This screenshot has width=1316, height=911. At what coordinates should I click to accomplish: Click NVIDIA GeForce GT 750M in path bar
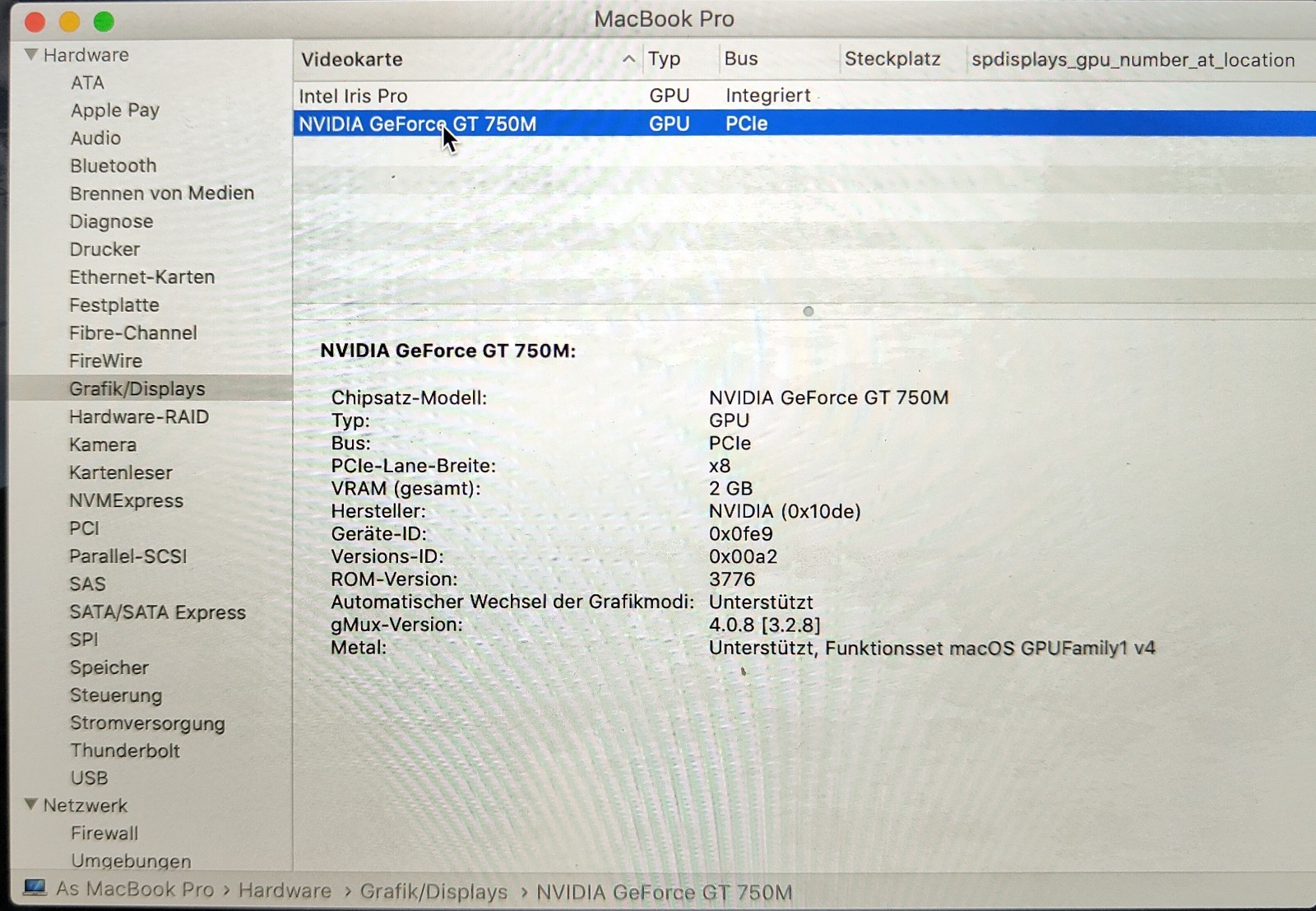pyautogui.click(x=665, y=893)
